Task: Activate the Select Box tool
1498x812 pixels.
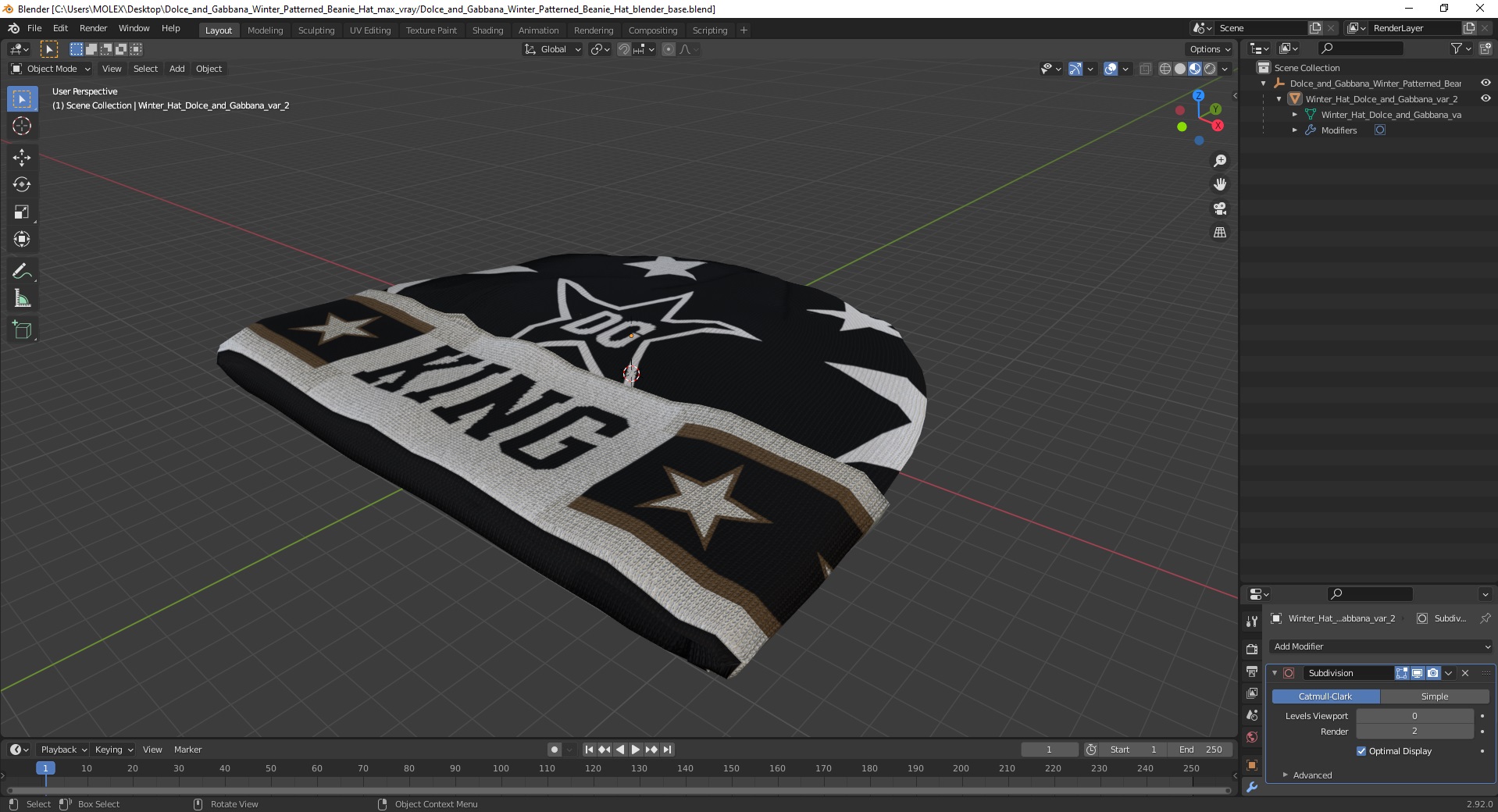Action: 22,98
